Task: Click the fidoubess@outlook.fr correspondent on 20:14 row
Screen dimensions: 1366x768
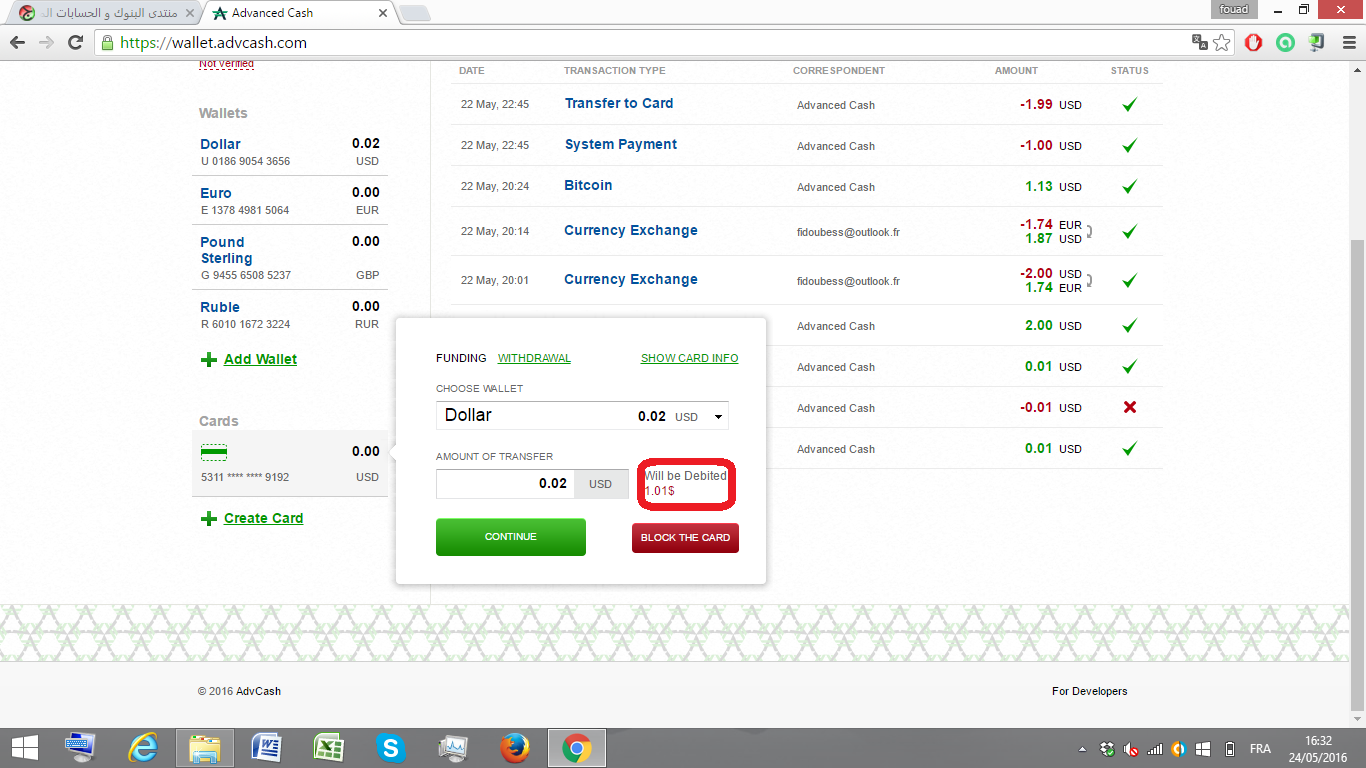Action: pos(848,232)
